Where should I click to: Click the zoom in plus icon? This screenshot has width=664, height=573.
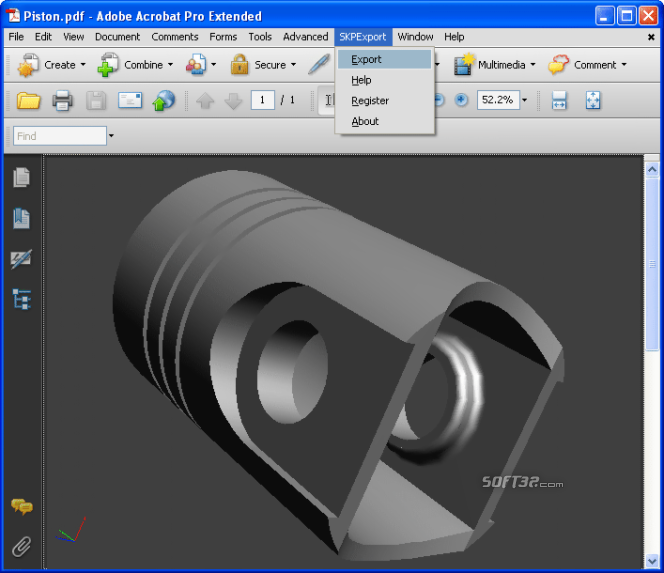[x=461, y=100]
